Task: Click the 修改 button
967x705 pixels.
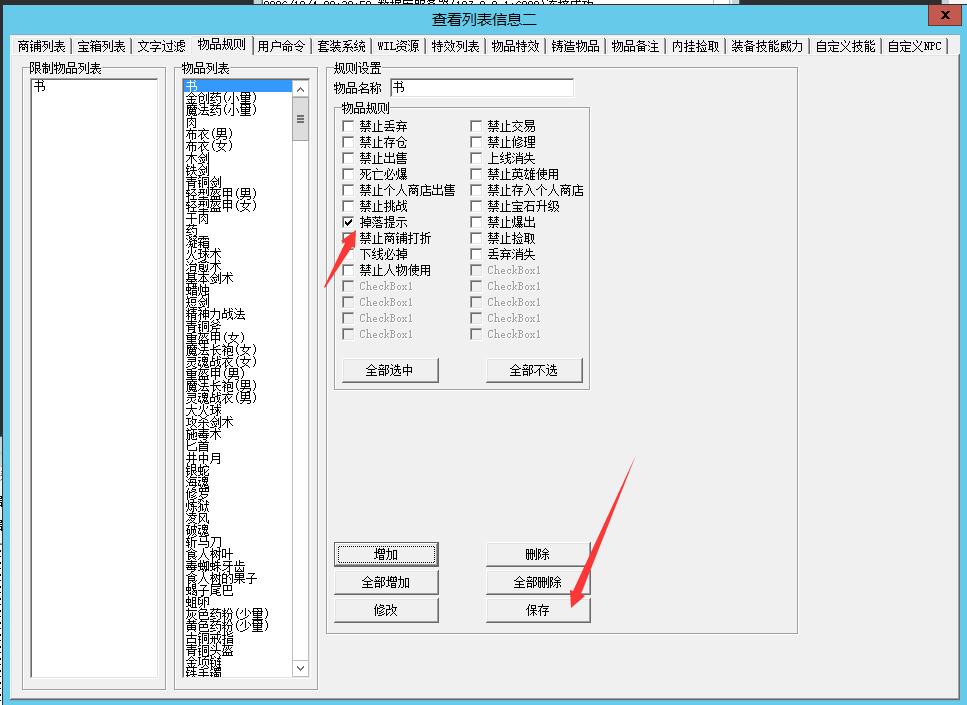Action: point(386,610)
